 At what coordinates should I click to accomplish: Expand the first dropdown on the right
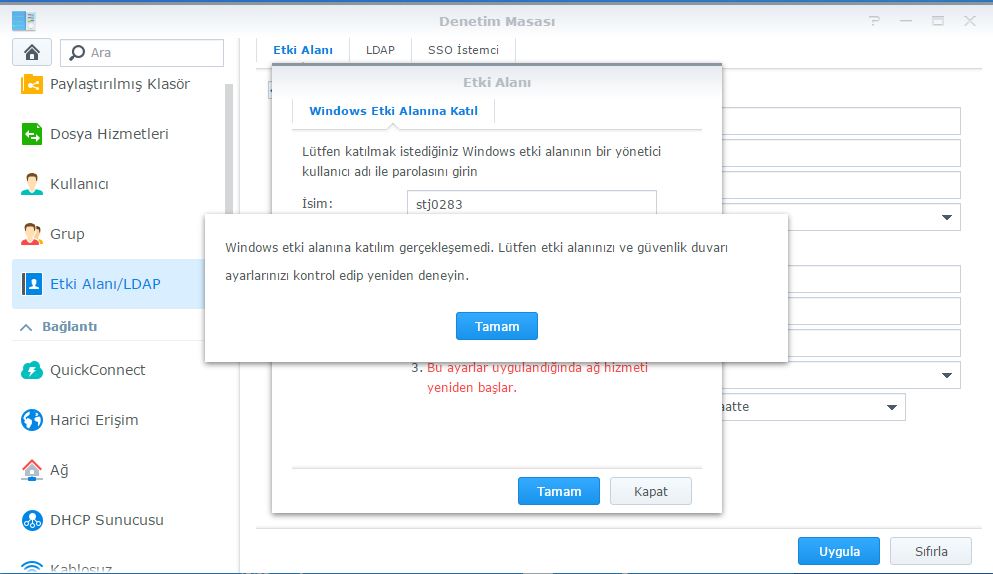pos(946,217)
